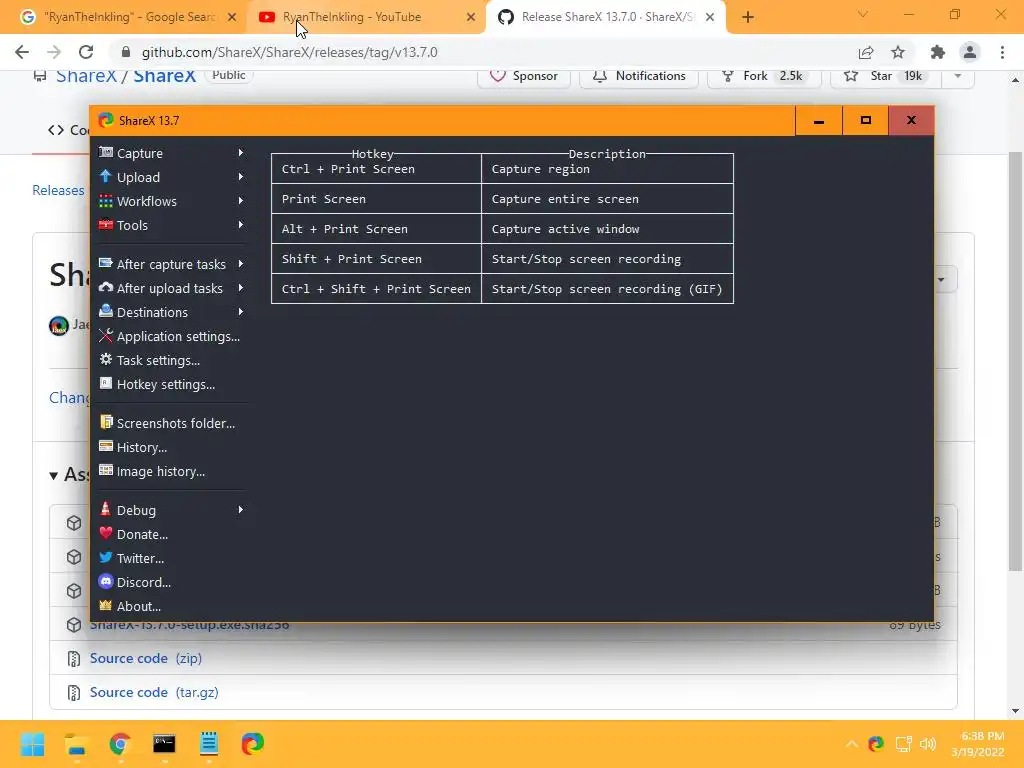Click the Discord icon
This screenshot has height=768, width=1024.
click(106, 581)
